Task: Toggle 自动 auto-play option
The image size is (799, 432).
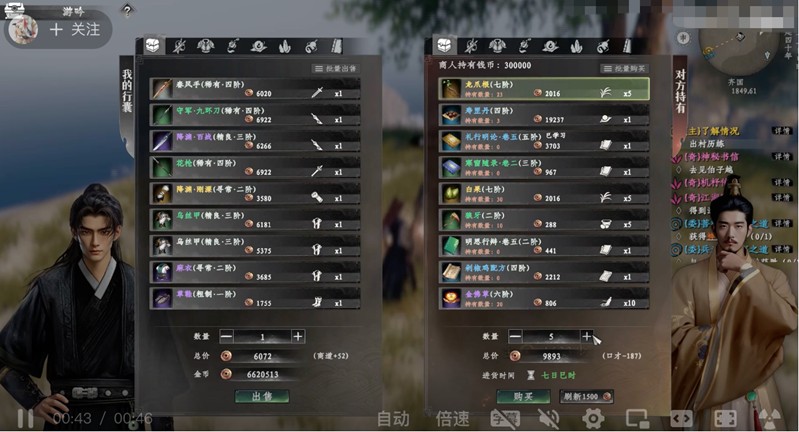Action: 393,419
